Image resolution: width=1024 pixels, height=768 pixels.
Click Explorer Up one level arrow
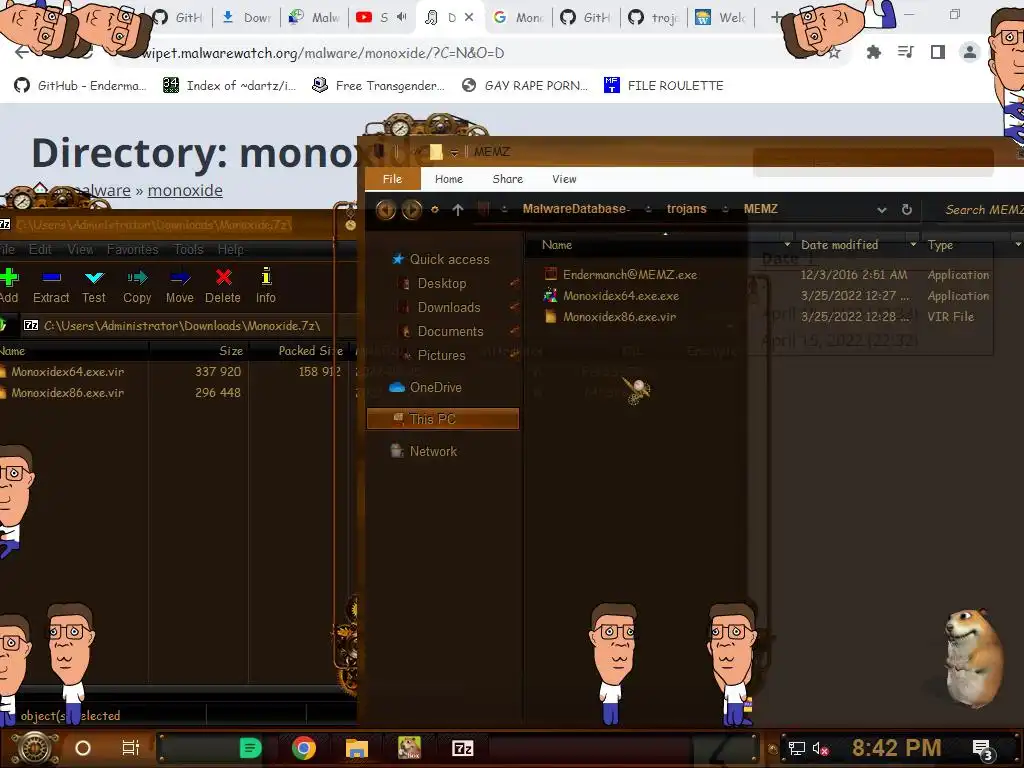(x=458, y=210)
